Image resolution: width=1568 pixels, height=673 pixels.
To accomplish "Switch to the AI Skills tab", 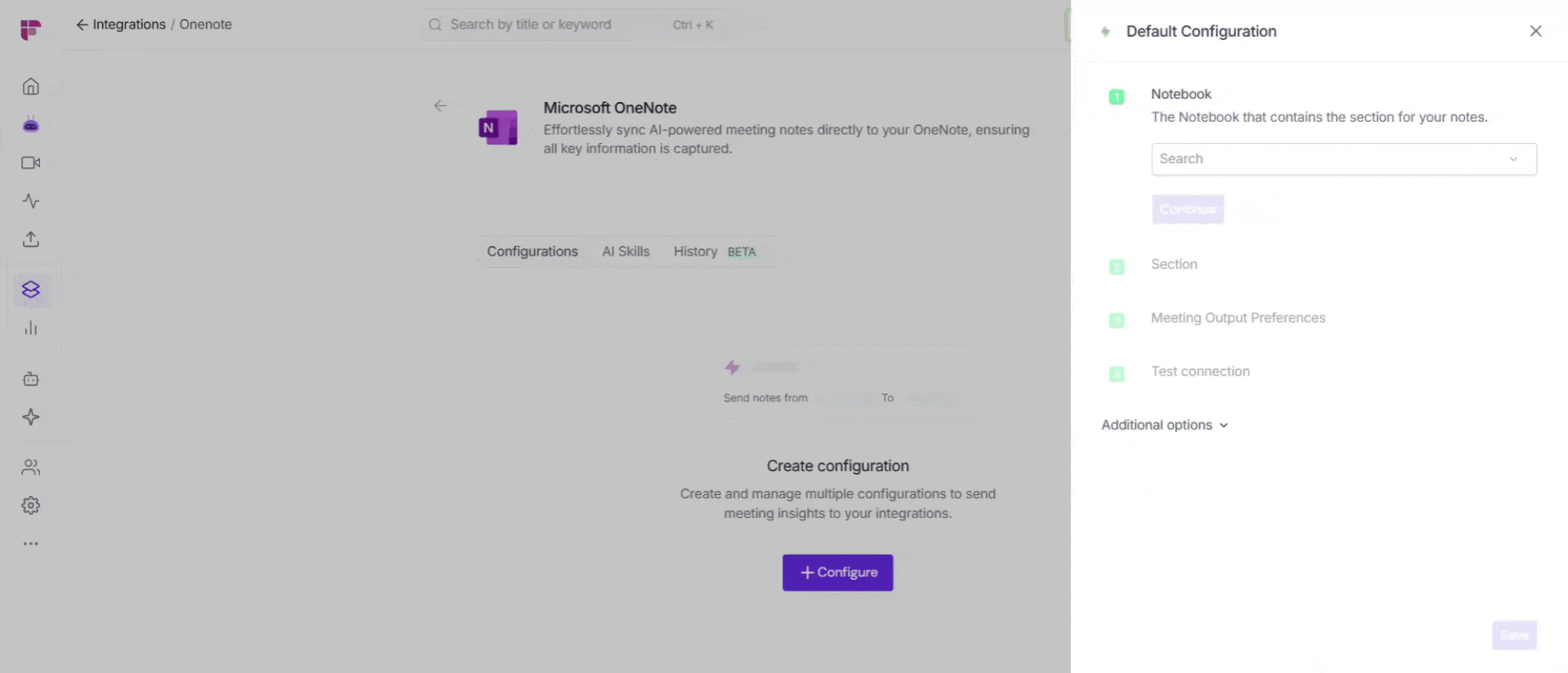I will [x=626, y=252].
